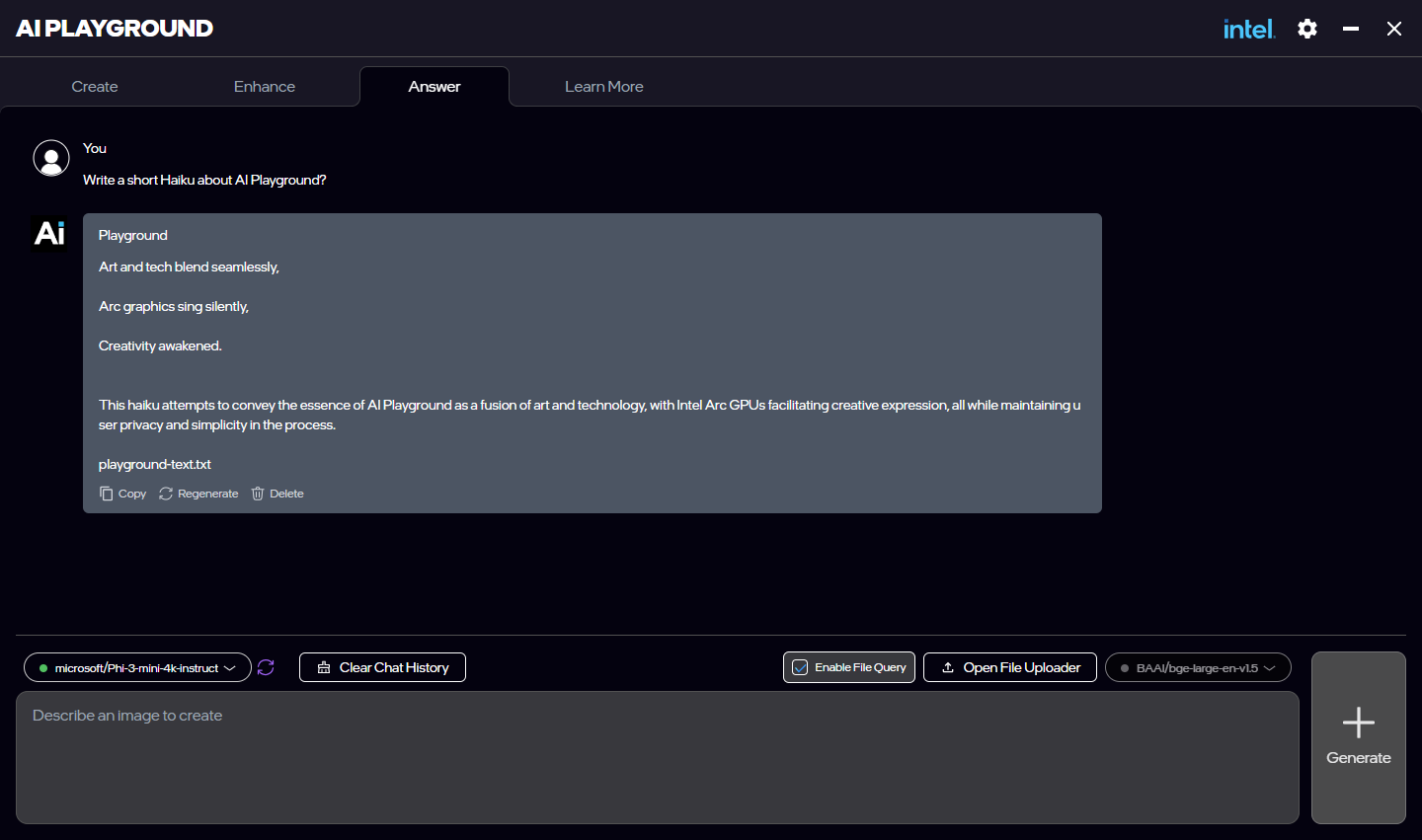The width and height of the screenshot is (1422, 840).
Task: Open the playground-text.txt file reference
Action: click(x=155, y=464)
